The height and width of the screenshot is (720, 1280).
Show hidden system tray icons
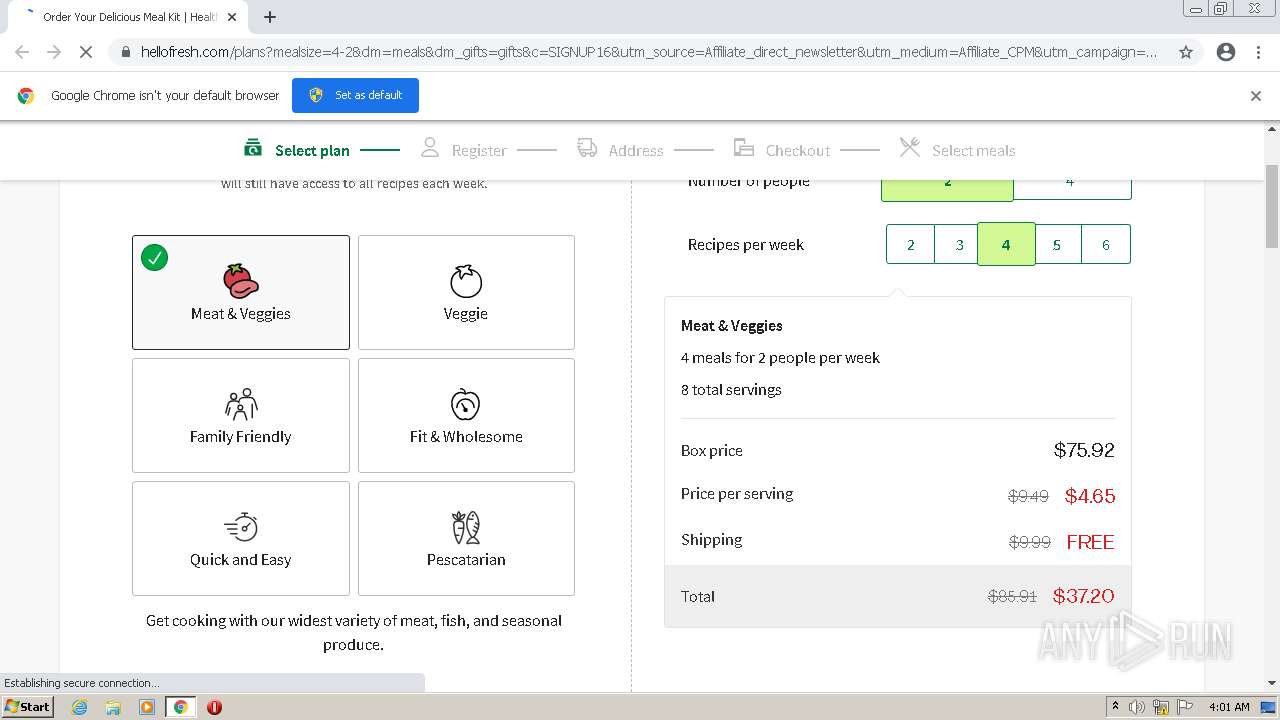click(x=1115, y=707)
